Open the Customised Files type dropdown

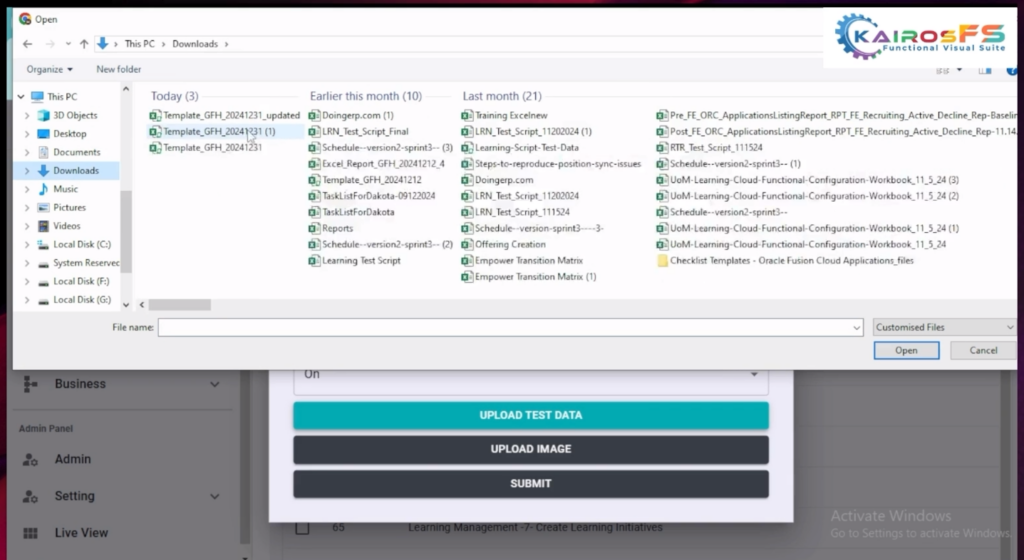tap(943, 327)
